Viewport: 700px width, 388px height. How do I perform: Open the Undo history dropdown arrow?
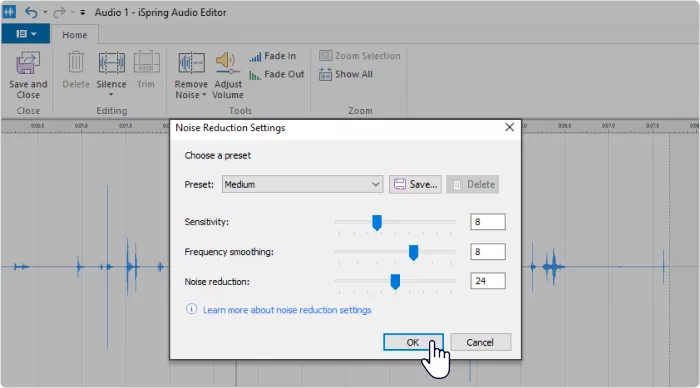click(45, 13)
